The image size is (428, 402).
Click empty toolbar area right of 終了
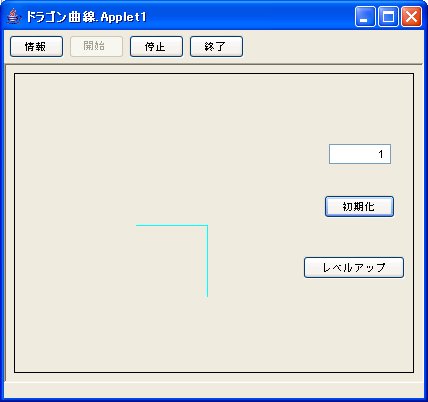[332, 47]
